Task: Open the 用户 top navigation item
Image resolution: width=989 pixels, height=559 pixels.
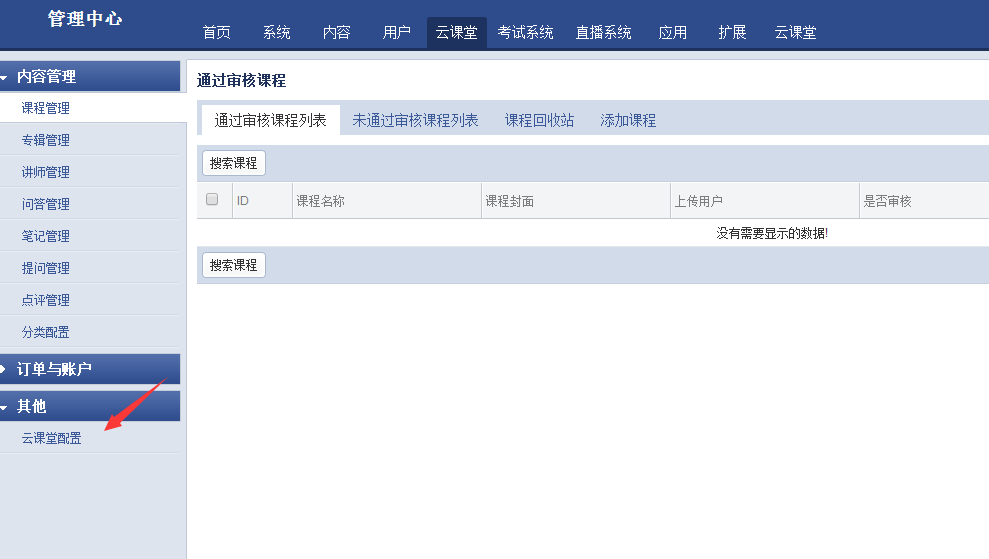Action: tap(396, 32)
